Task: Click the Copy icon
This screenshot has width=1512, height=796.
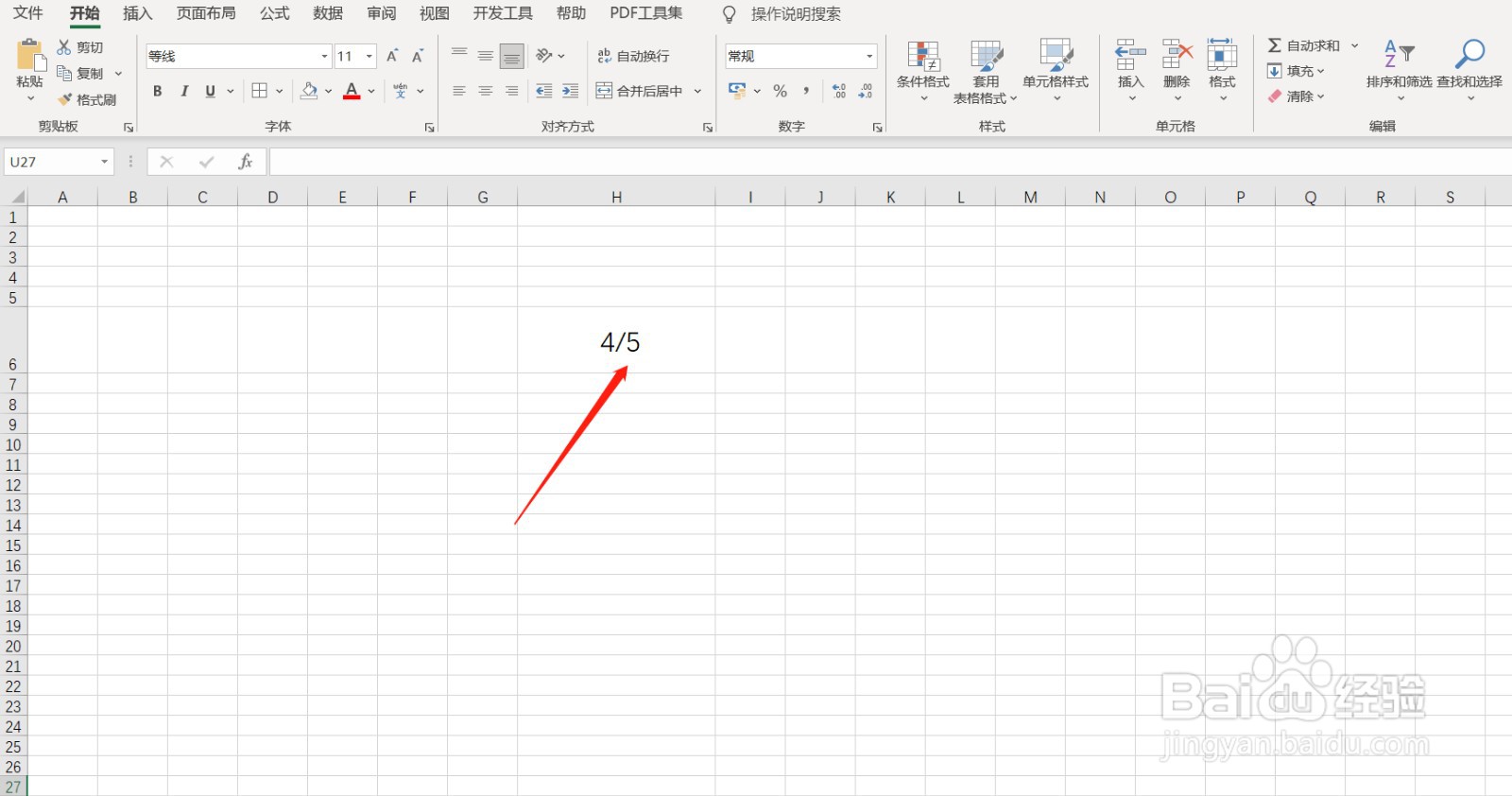Action: pos(64,73)
